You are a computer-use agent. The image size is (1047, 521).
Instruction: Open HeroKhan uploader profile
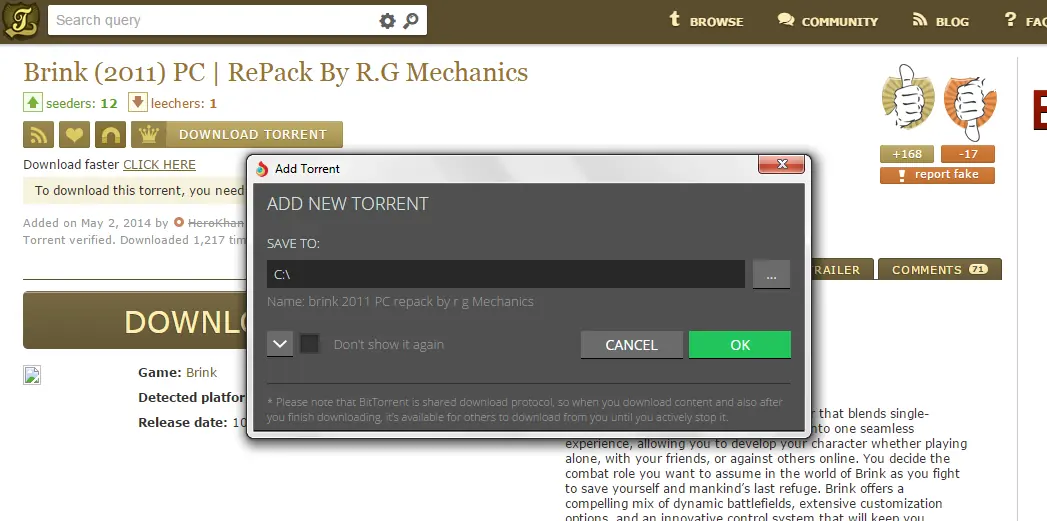coord(216,222)
